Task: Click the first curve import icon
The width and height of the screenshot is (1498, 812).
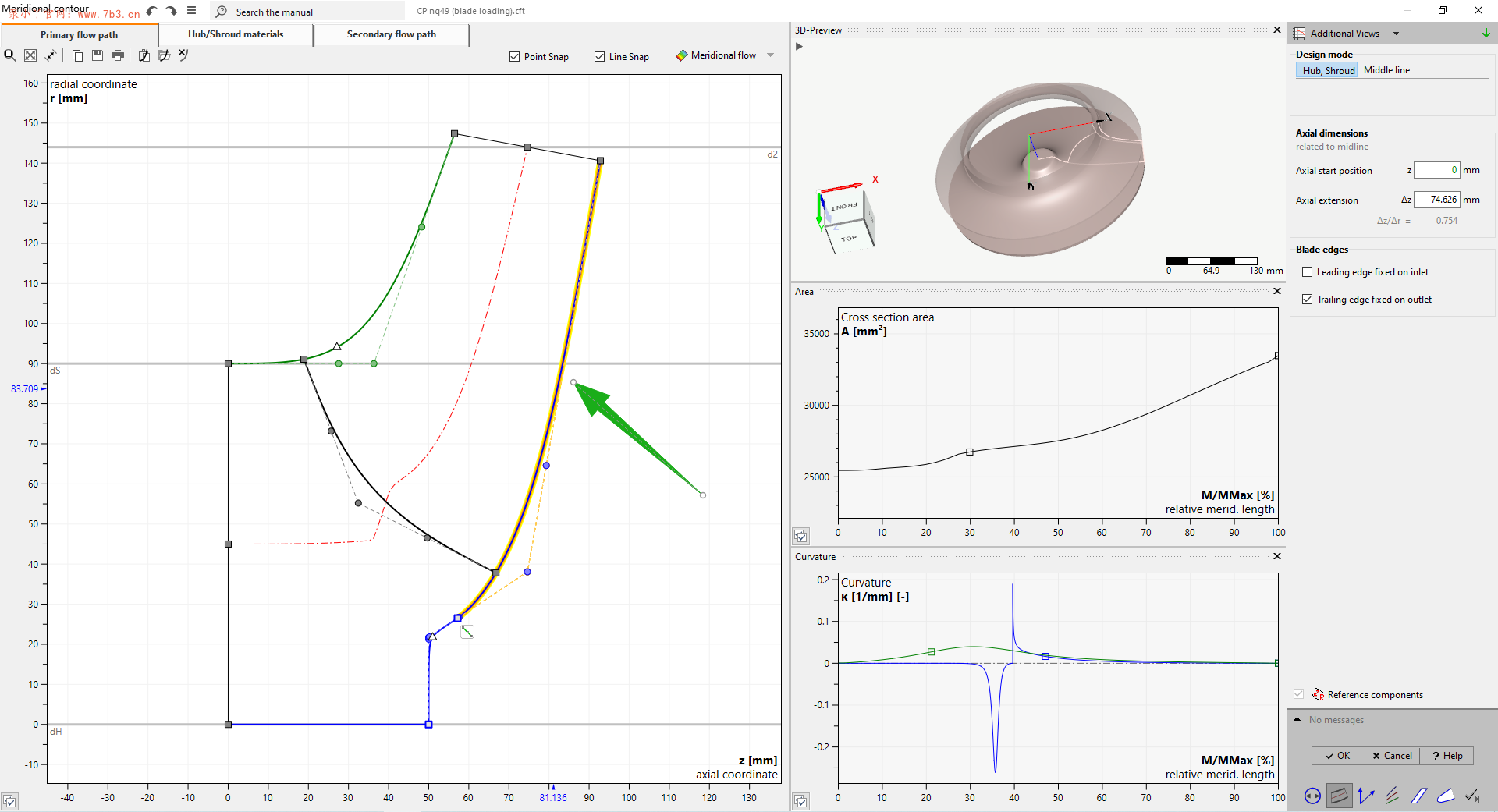Action: 144,55
